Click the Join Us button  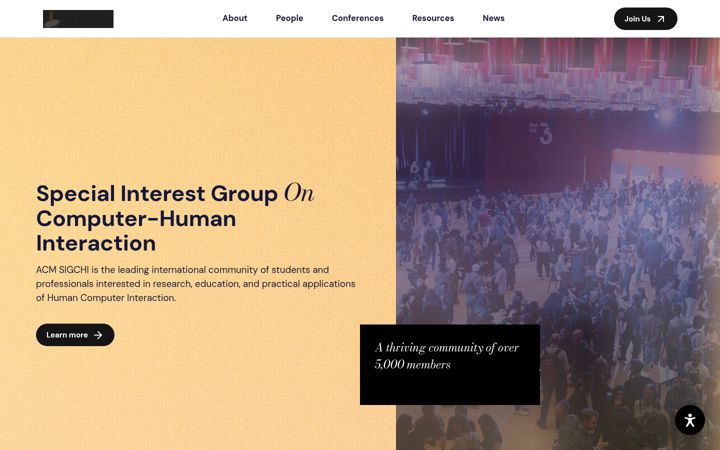coord(645,19)
